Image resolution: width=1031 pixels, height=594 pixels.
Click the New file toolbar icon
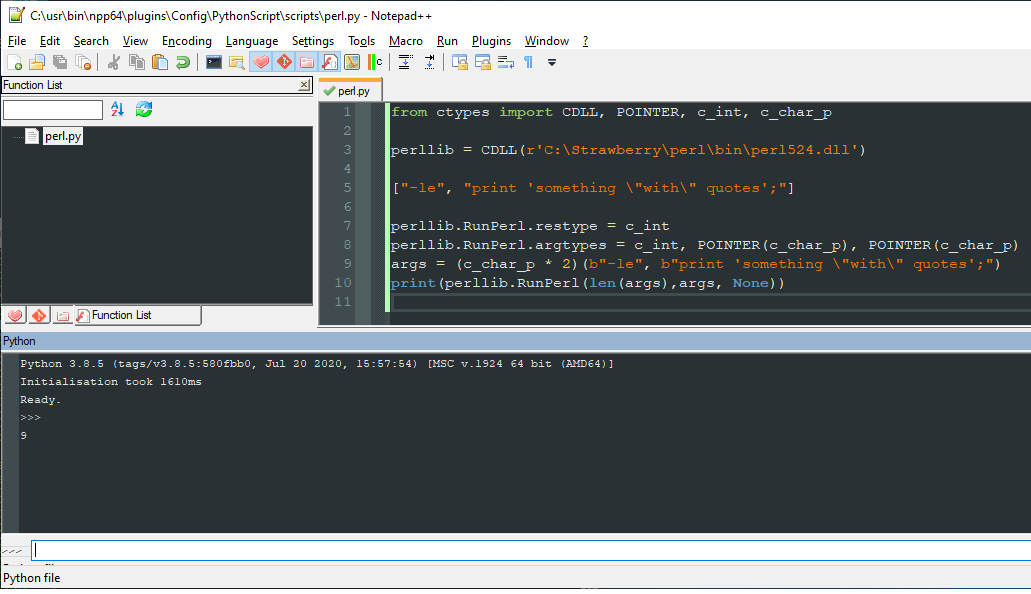14,62
